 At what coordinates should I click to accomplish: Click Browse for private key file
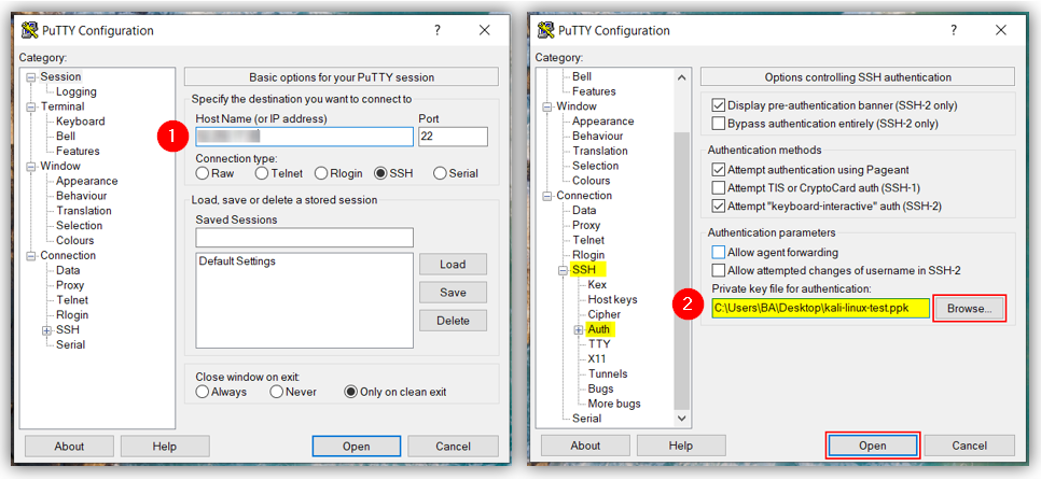click(969, 308)
